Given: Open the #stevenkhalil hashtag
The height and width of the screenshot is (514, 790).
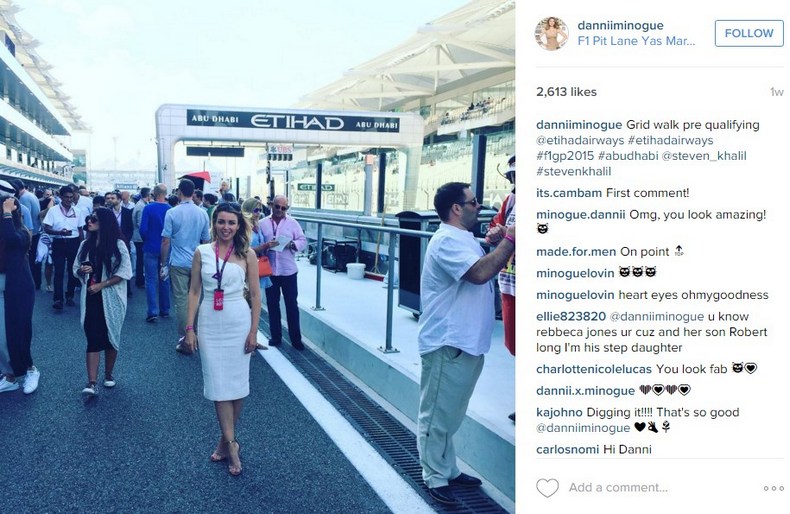Looking at the screenshot, I should pos(573,171).
